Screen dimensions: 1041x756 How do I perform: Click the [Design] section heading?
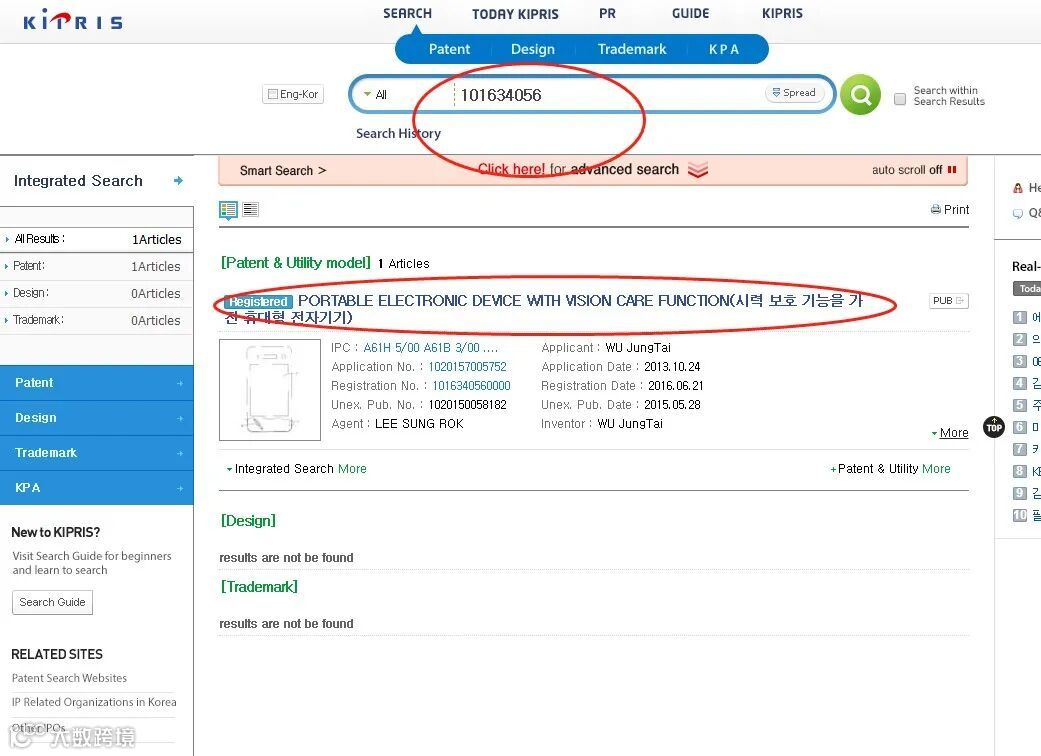tap(248, 520)
